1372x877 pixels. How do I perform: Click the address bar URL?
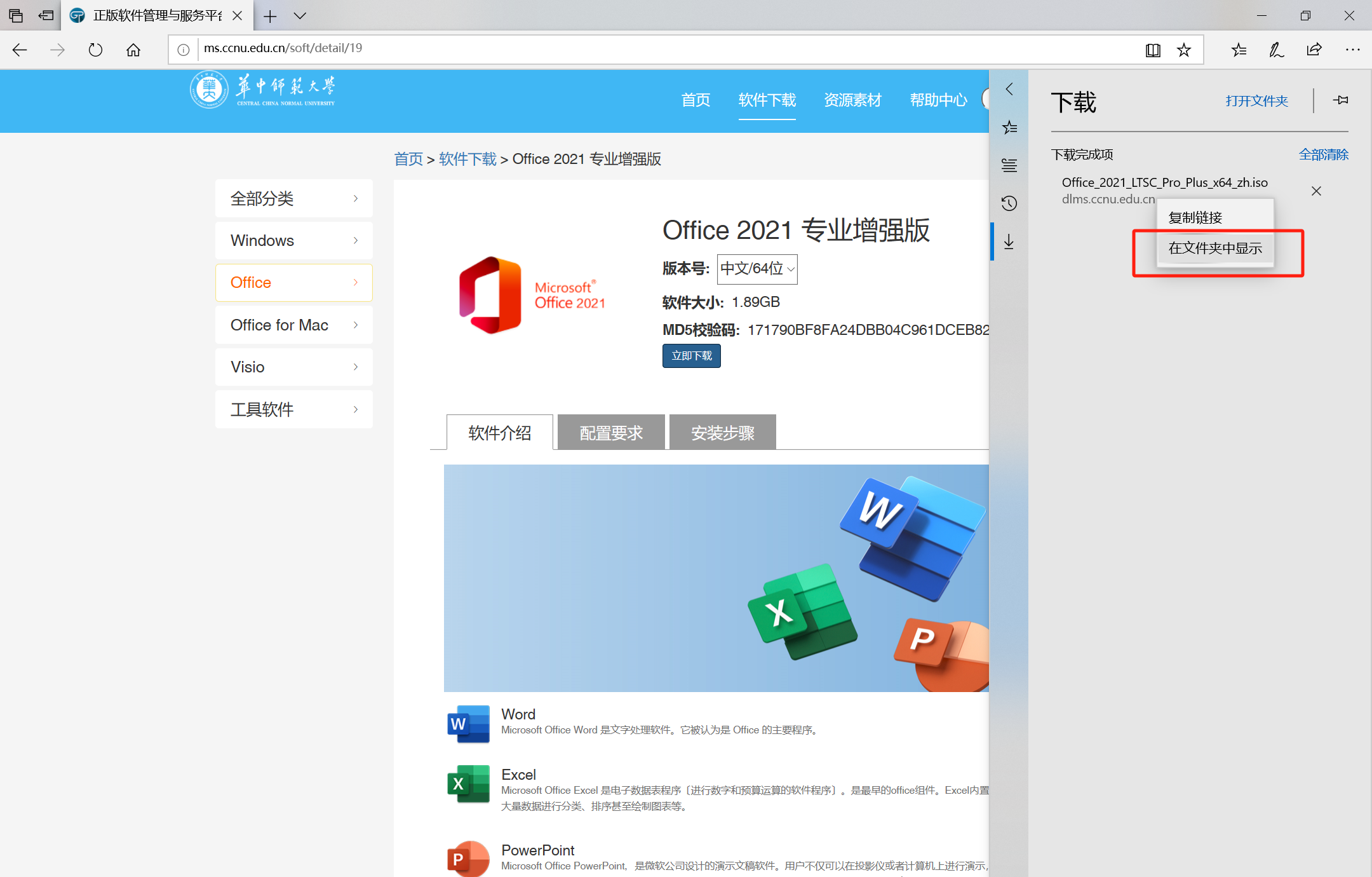coord(283,48)
